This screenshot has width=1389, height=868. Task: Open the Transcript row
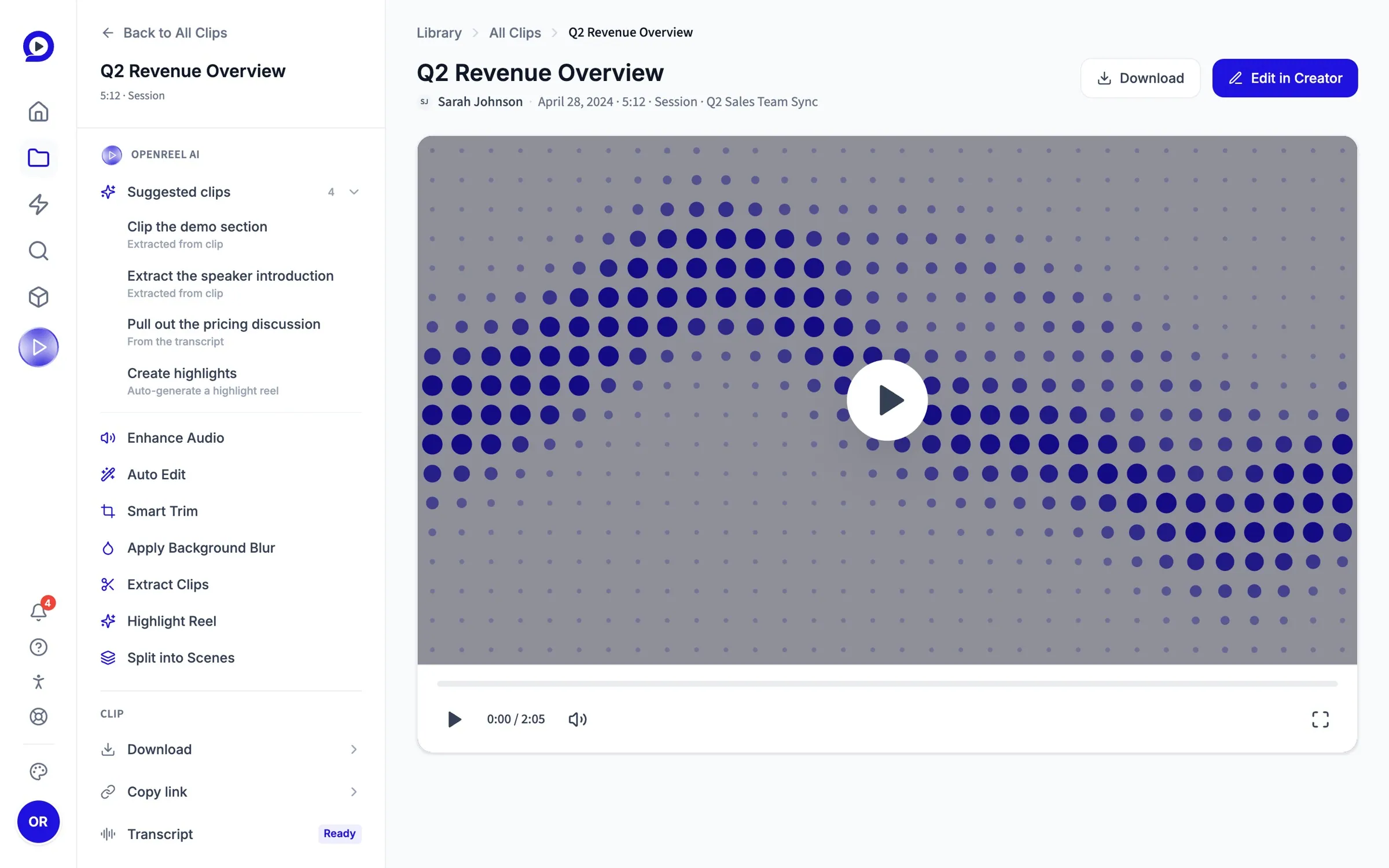click(230, 834)
